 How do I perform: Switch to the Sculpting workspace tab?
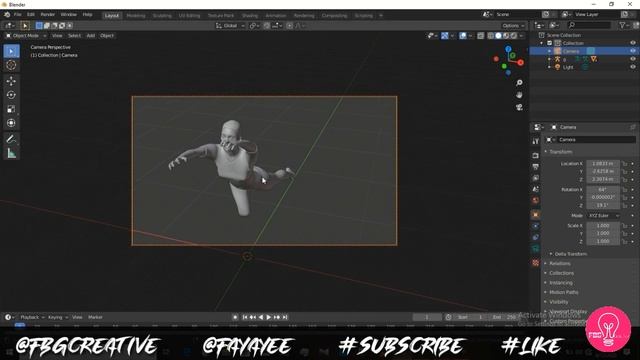coord(162,16)
